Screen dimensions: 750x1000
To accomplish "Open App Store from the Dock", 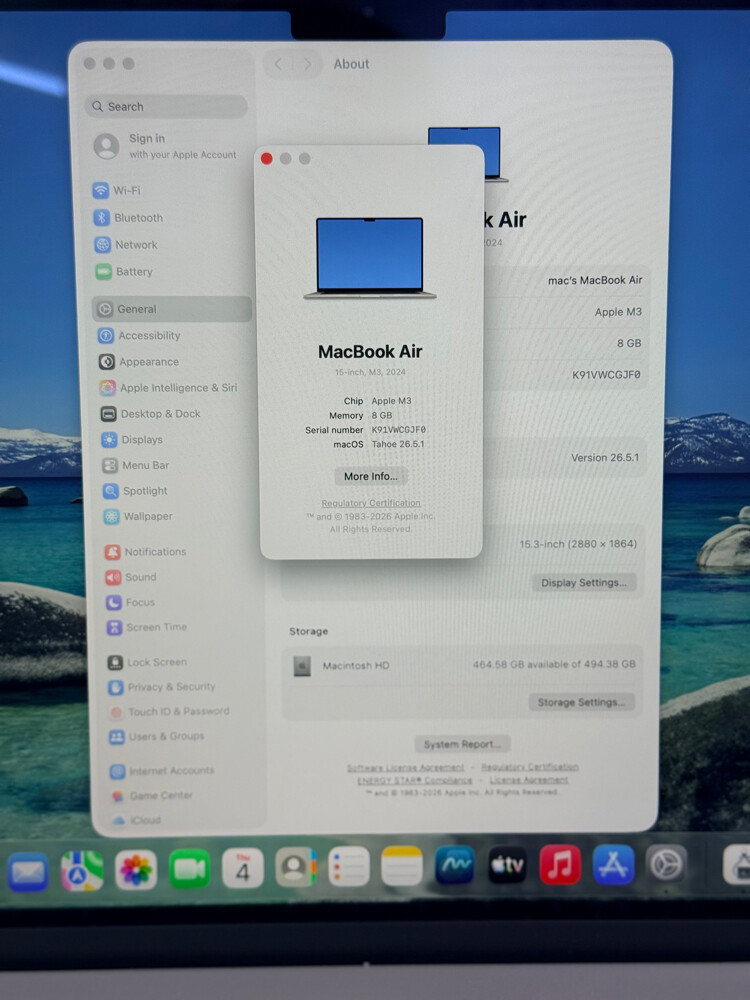I will click(x=614, y=864).
